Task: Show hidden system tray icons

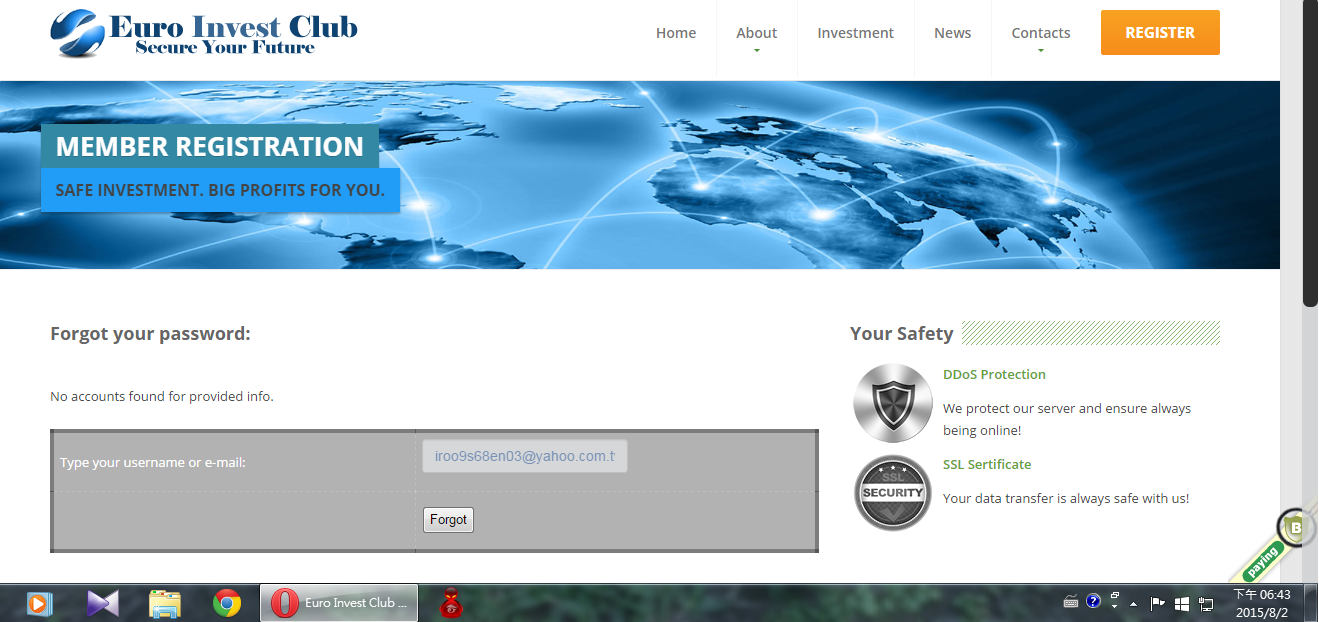Action: coord(1134,604)
